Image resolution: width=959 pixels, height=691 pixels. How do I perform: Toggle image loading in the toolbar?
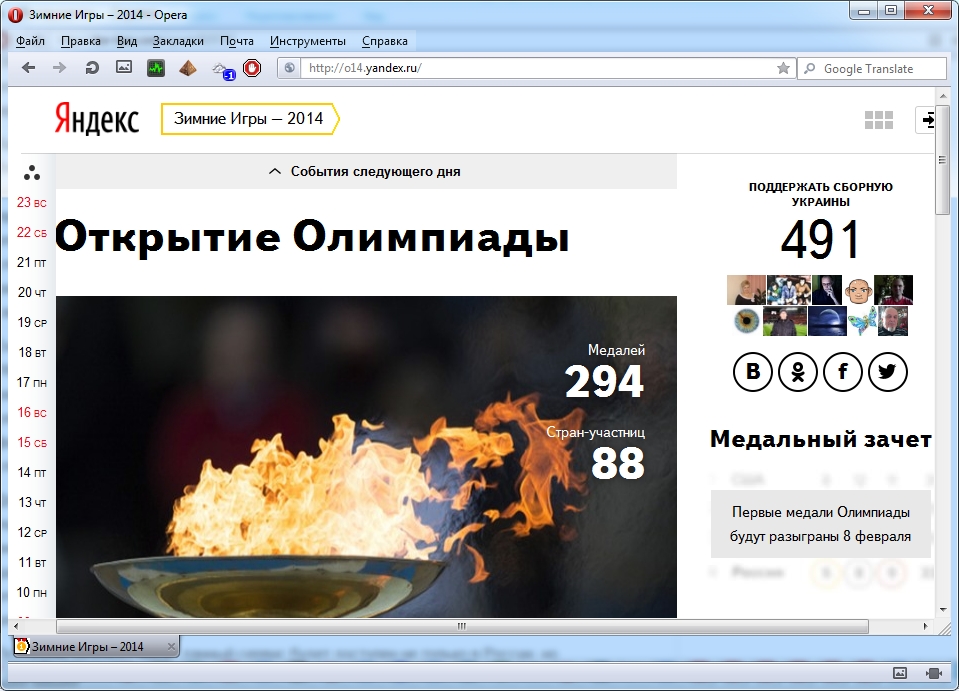click(124, 68)
